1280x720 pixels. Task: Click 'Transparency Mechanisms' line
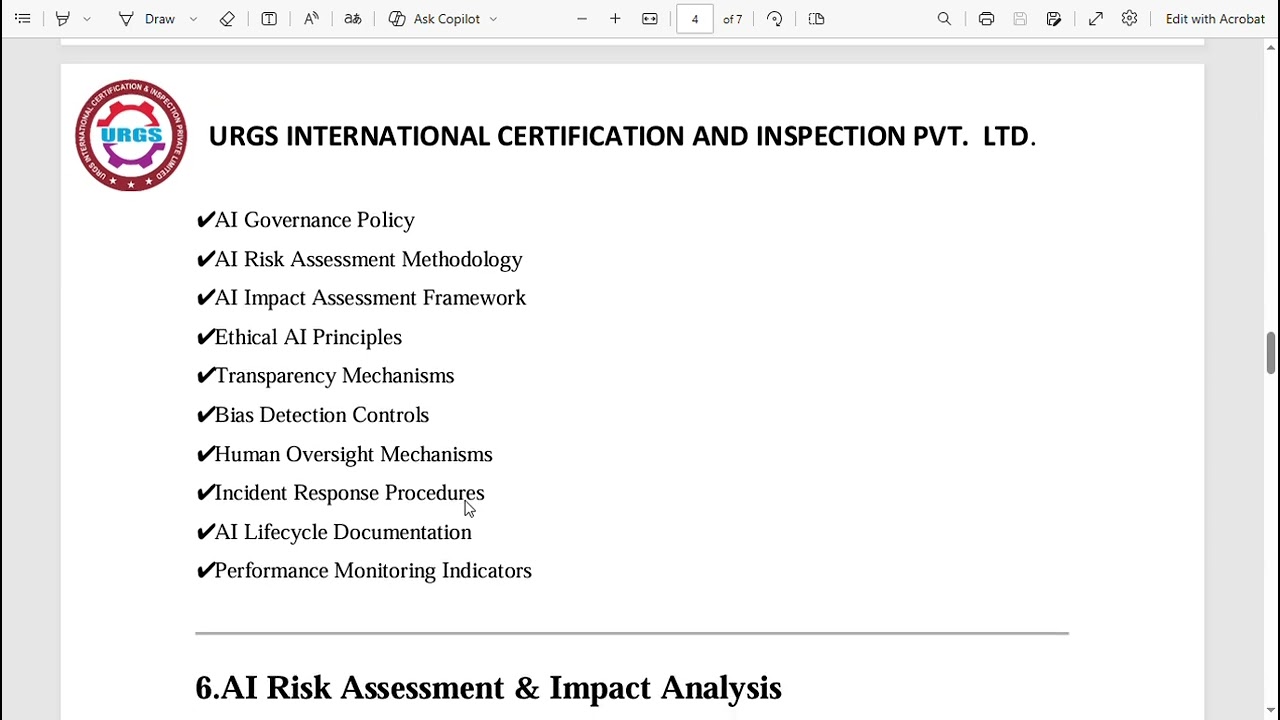[x=325, y=376]
